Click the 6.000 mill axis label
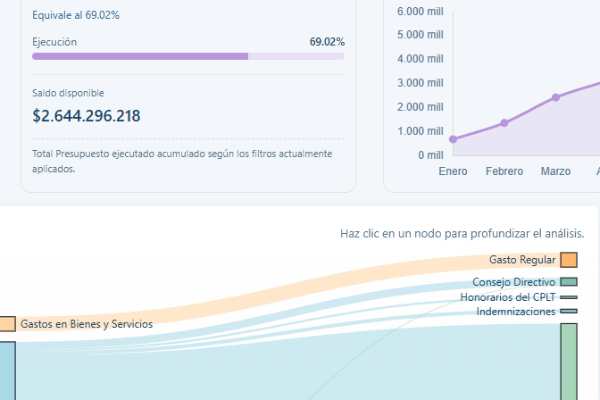Image resolution: width=600 pixels, height=400 pixels. pyautogui.click(x=420, y=11)
